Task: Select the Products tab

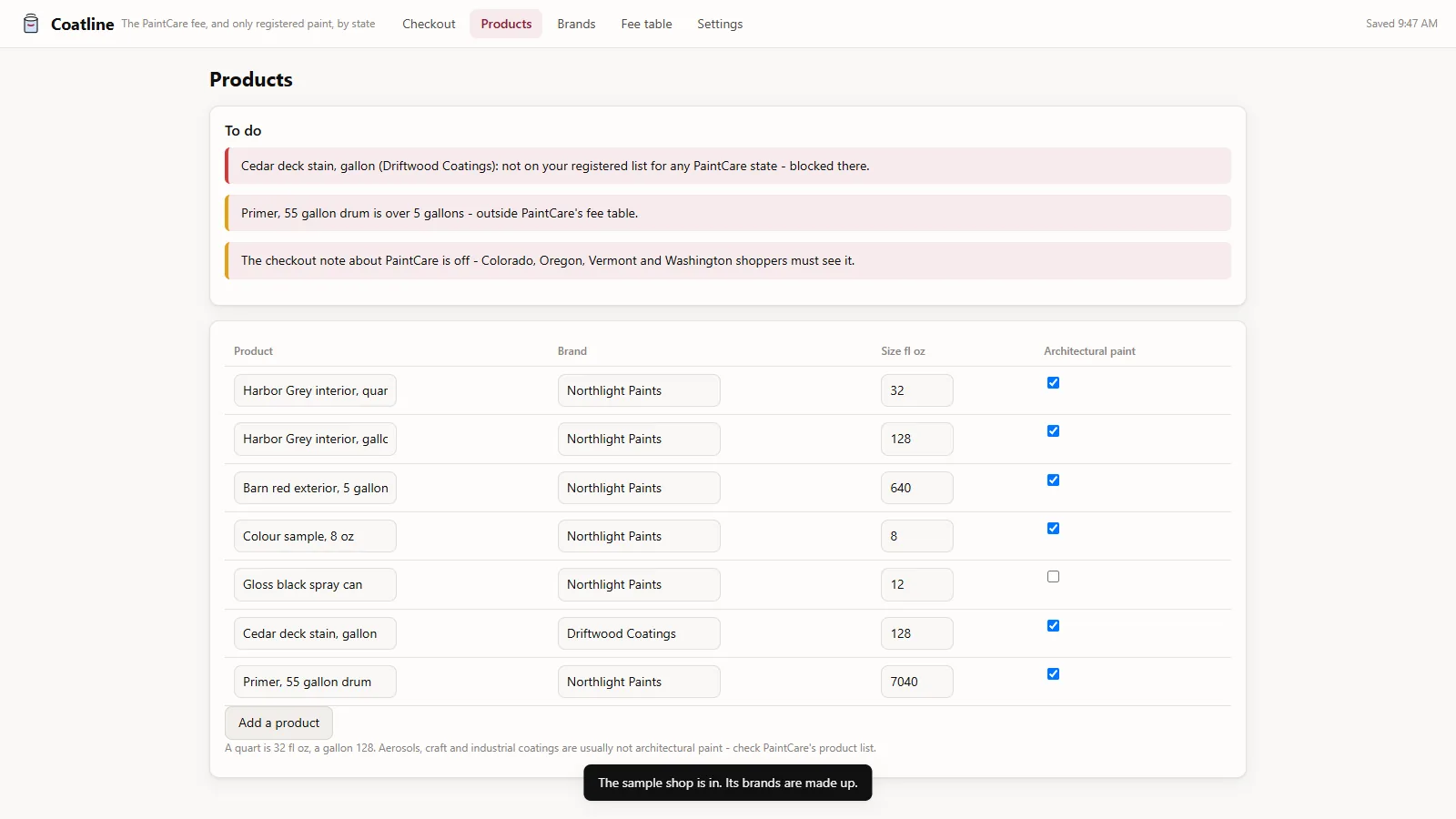Action: [x=506, y=24]
